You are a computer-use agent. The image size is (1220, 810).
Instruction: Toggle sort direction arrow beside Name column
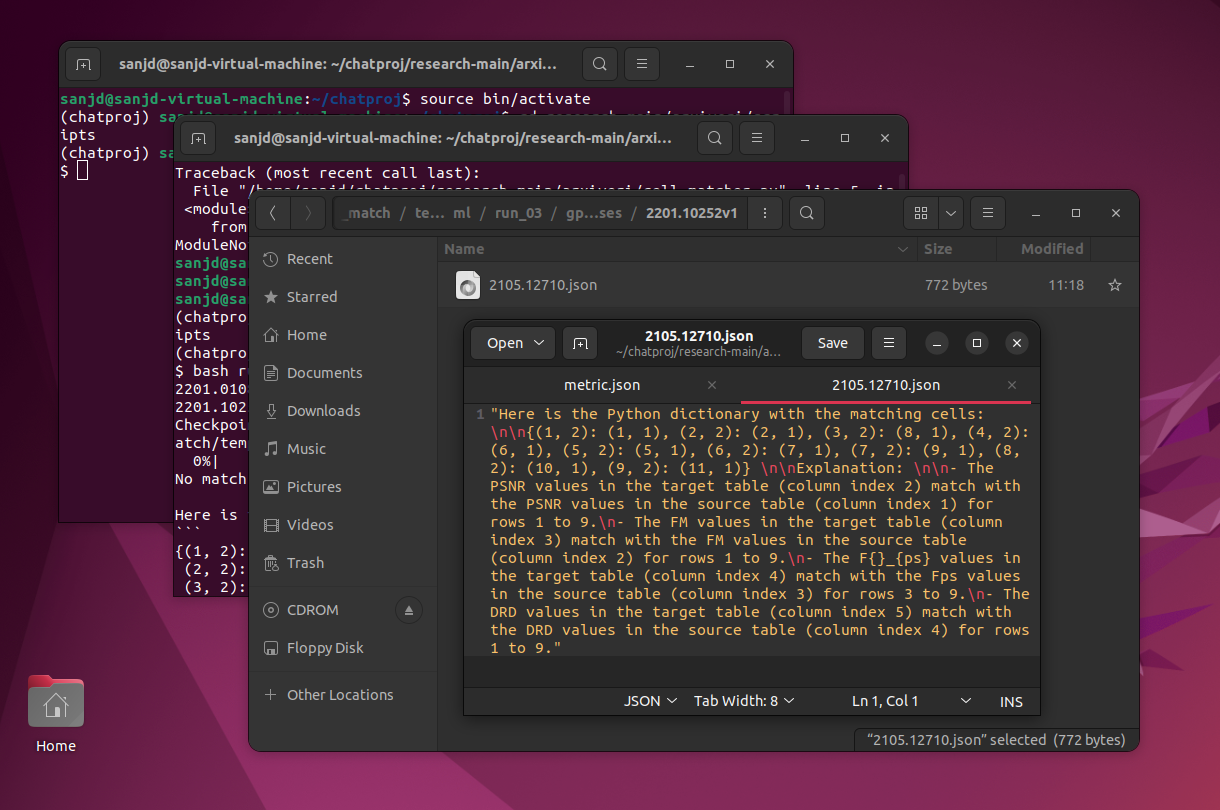click(904, 249)
